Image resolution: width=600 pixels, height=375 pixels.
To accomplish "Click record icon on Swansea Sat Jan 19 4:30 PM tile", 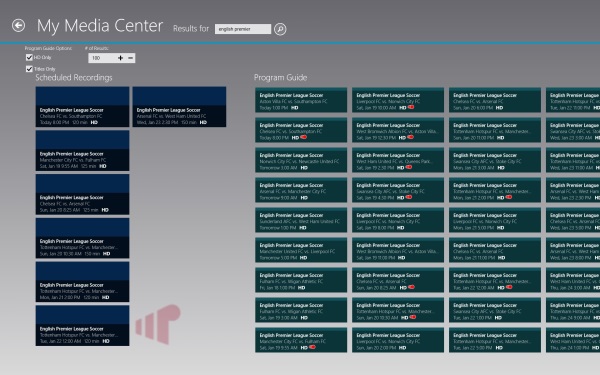I will pos(409,197).
